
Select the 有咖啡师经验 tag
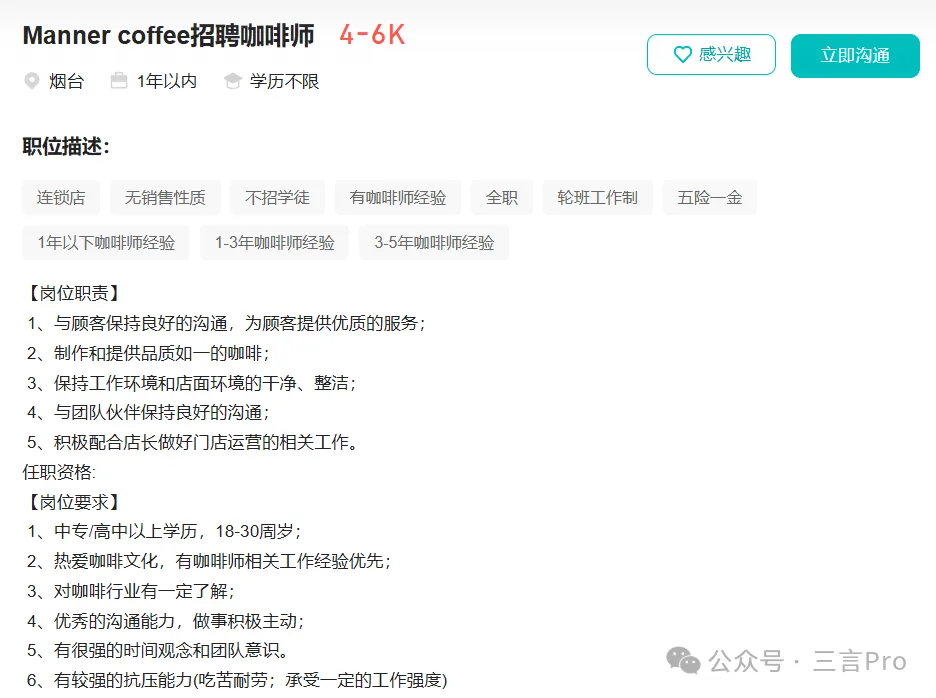[x=398, y=198]
